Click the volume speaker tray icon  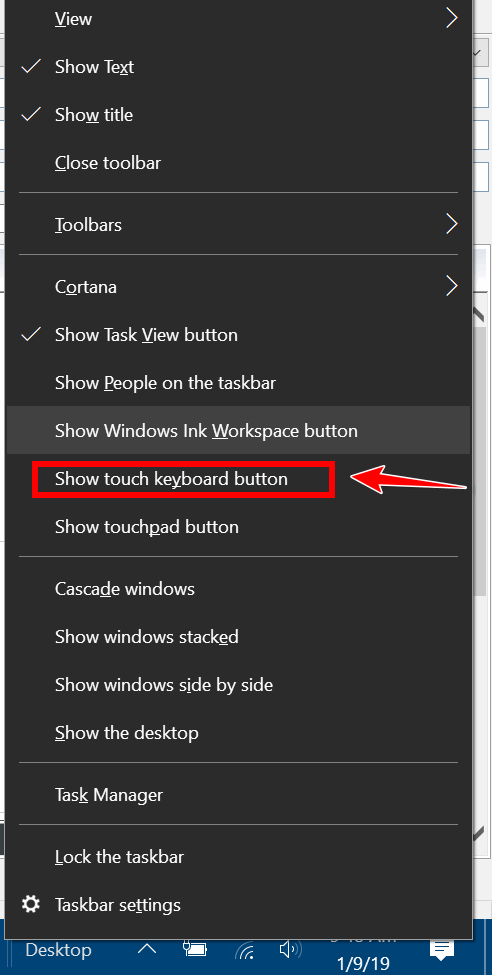click(x=290, y=950)
